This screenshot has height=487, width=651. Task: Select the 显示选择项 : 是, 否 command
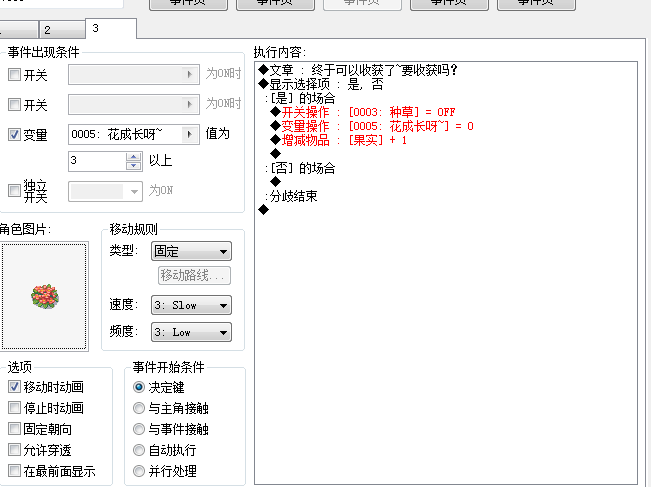point(321,84)
